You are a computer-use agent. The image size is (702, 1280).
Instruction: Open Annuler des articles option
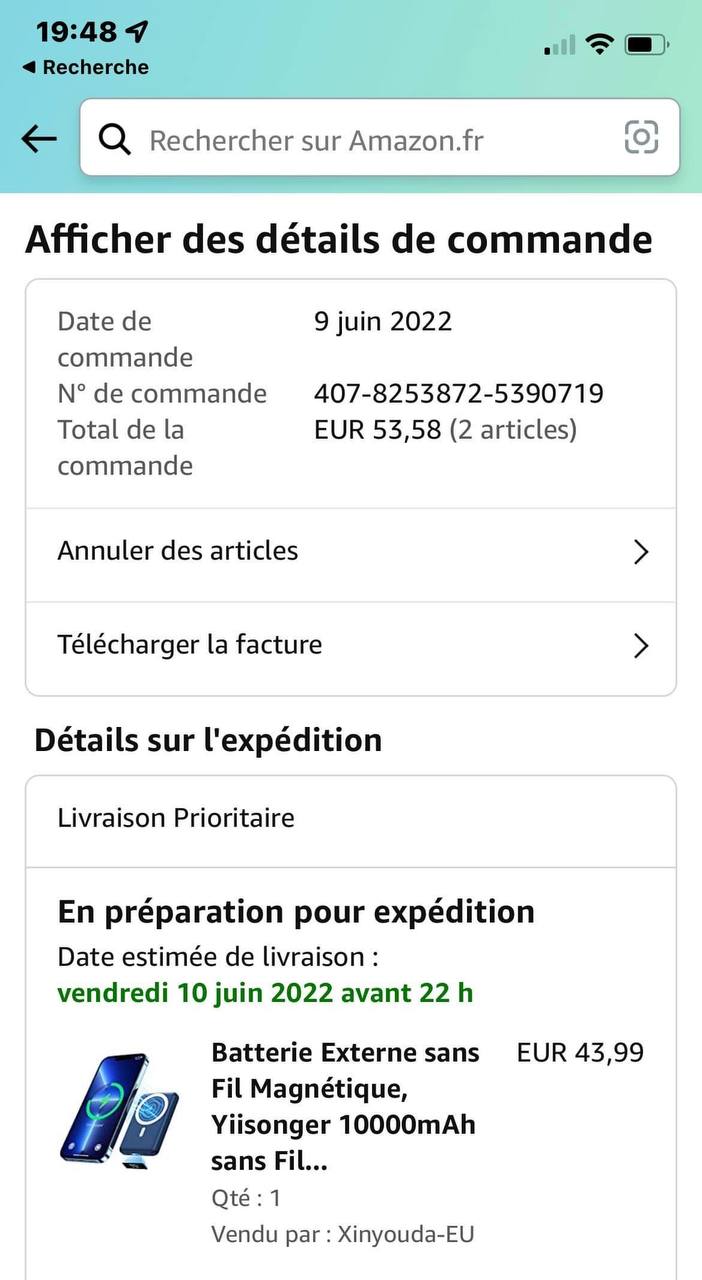coord(178,551)
